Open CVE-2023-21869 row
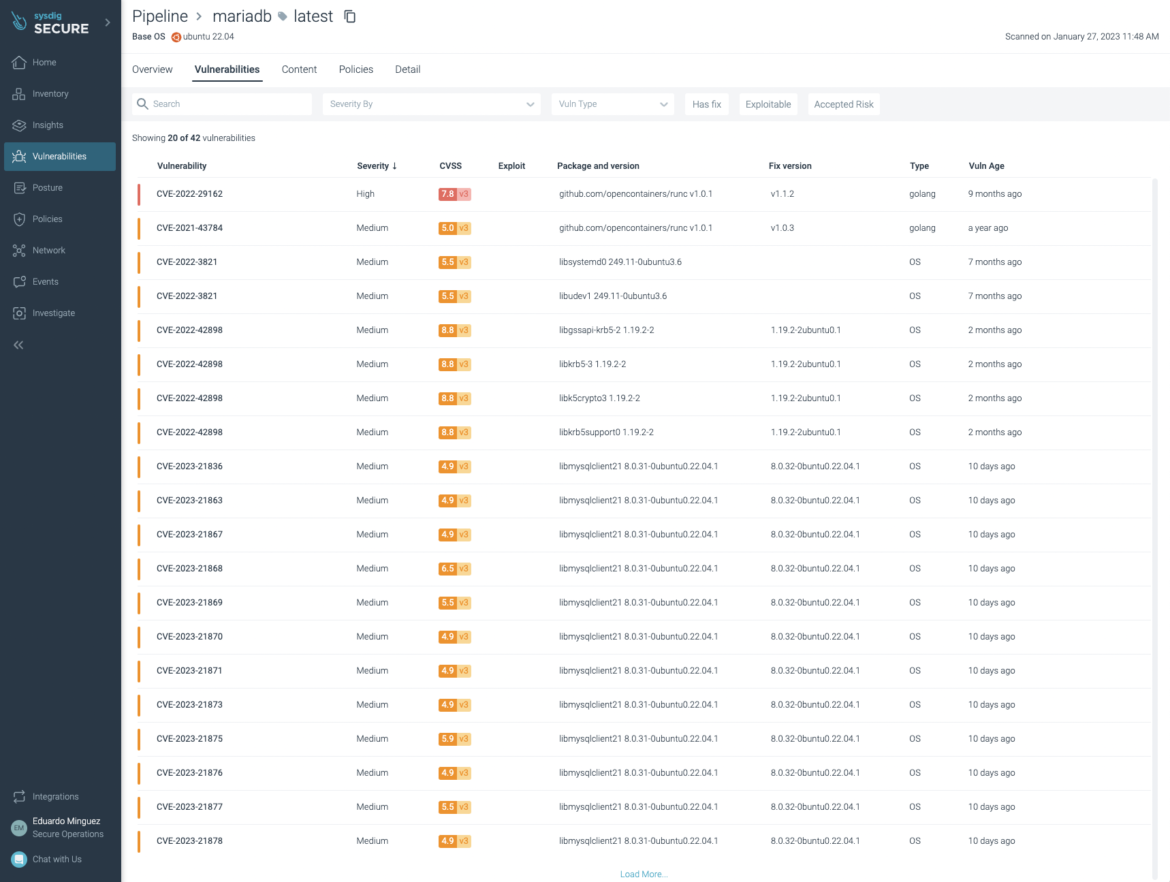Screen dimensions: 1170x882 pos(645,603)
